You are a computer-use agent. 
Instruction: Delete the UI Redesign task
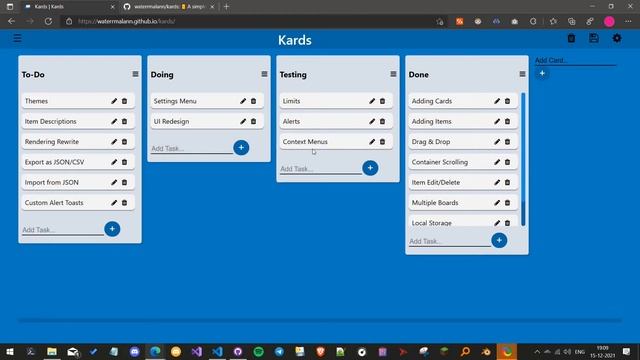click(253, 121)
